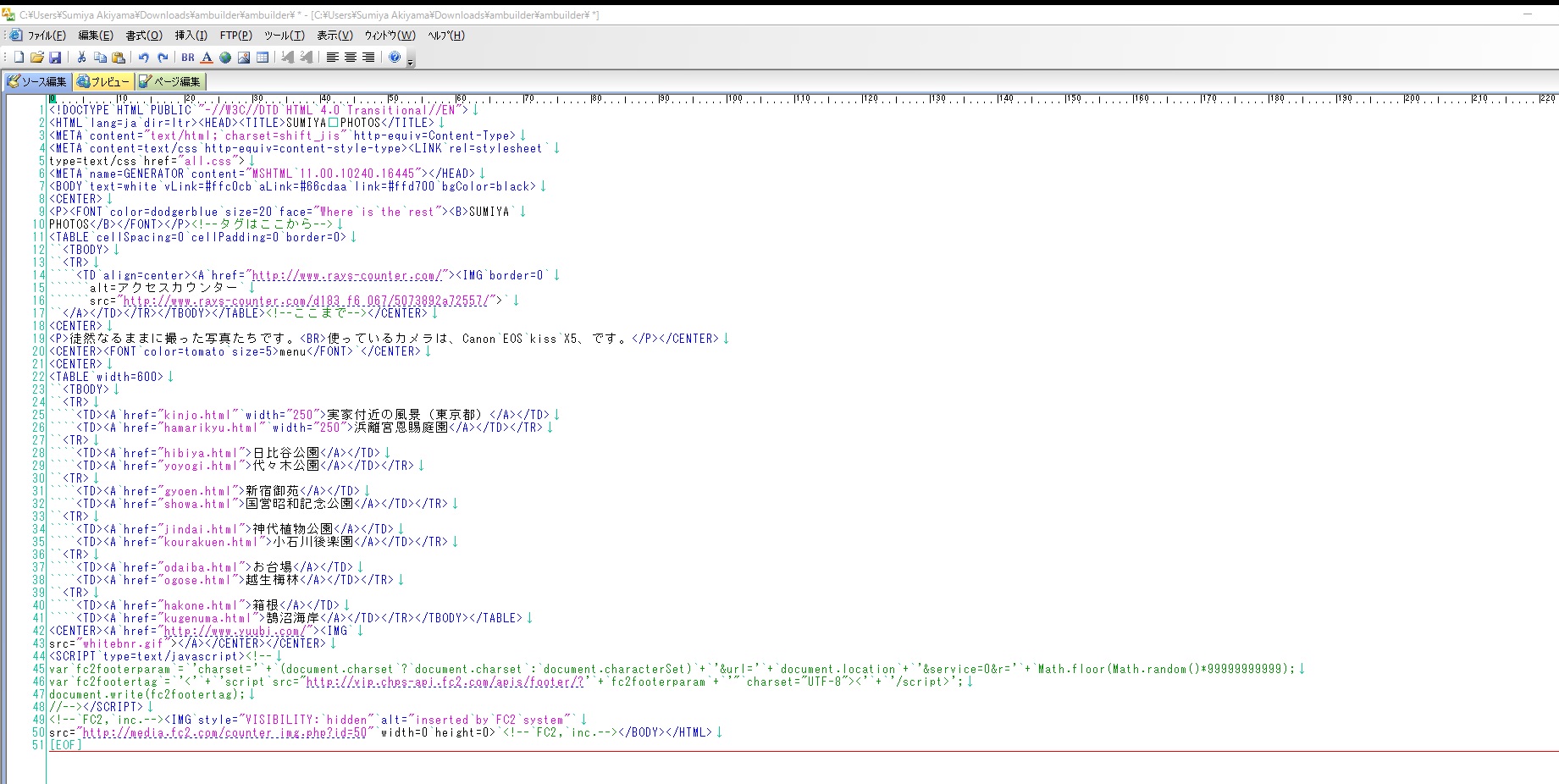Click the rays-counter.com href URL on line 14
The height and width of the screenshot is (784, 1559).
(347, 275)
